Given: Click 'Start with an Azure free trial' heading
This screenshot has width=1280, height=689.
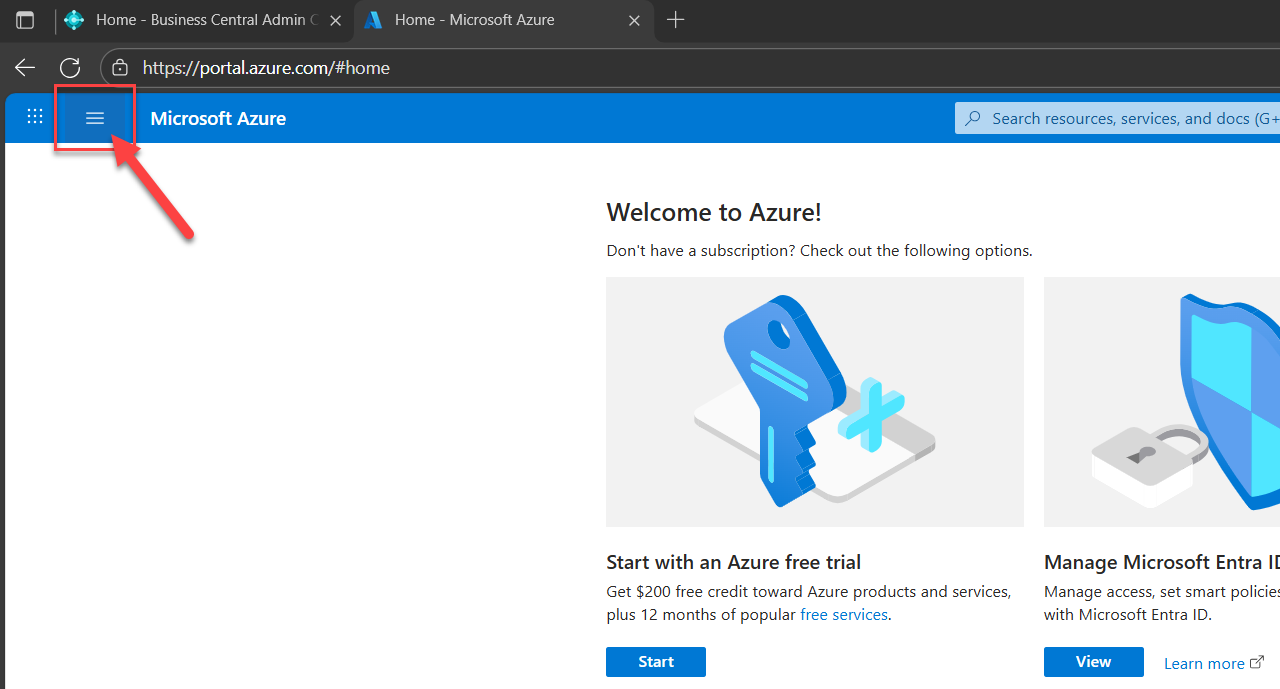Looking at the screenshot, I should tap(733, 562).
